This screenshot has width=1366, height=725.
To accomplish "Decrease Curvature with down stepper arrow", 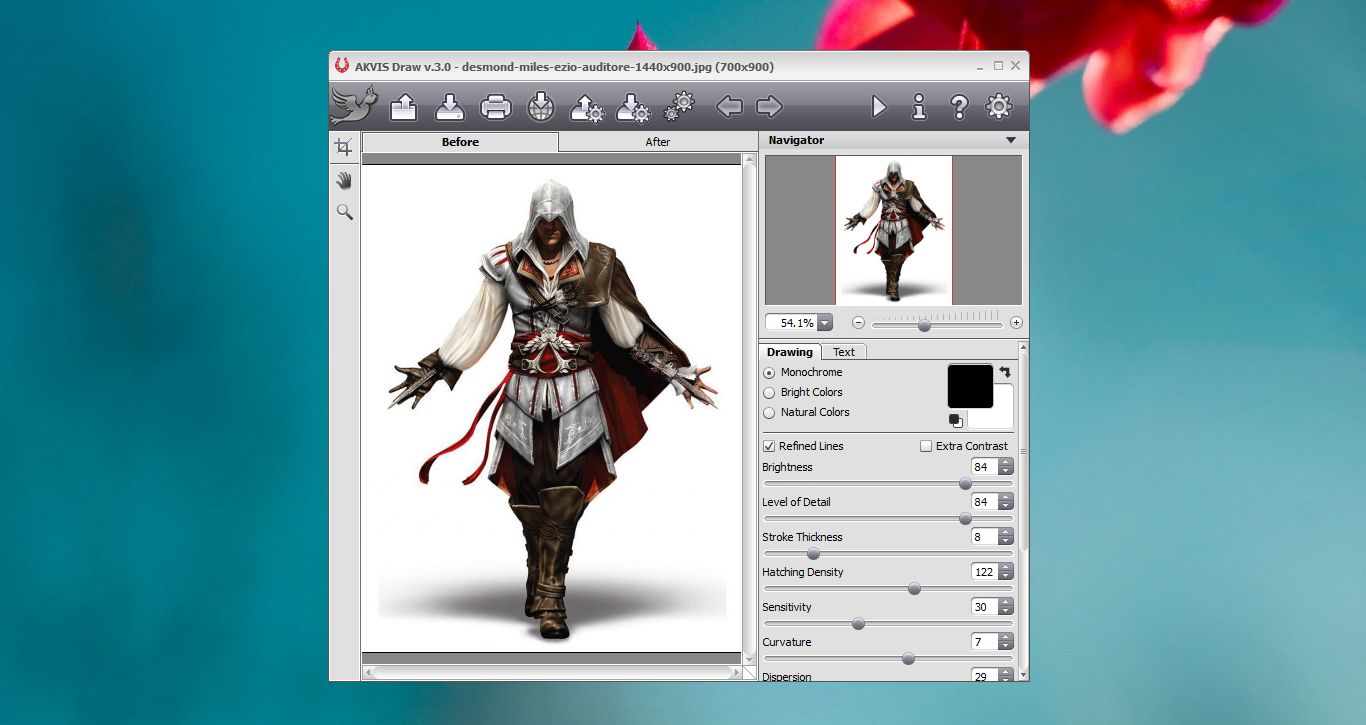I will [x=1006, y=646].
